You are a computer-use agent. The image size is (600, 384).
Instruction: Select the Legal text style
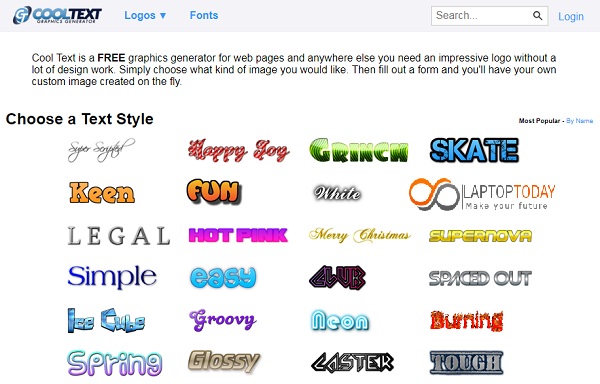[119, 236]
